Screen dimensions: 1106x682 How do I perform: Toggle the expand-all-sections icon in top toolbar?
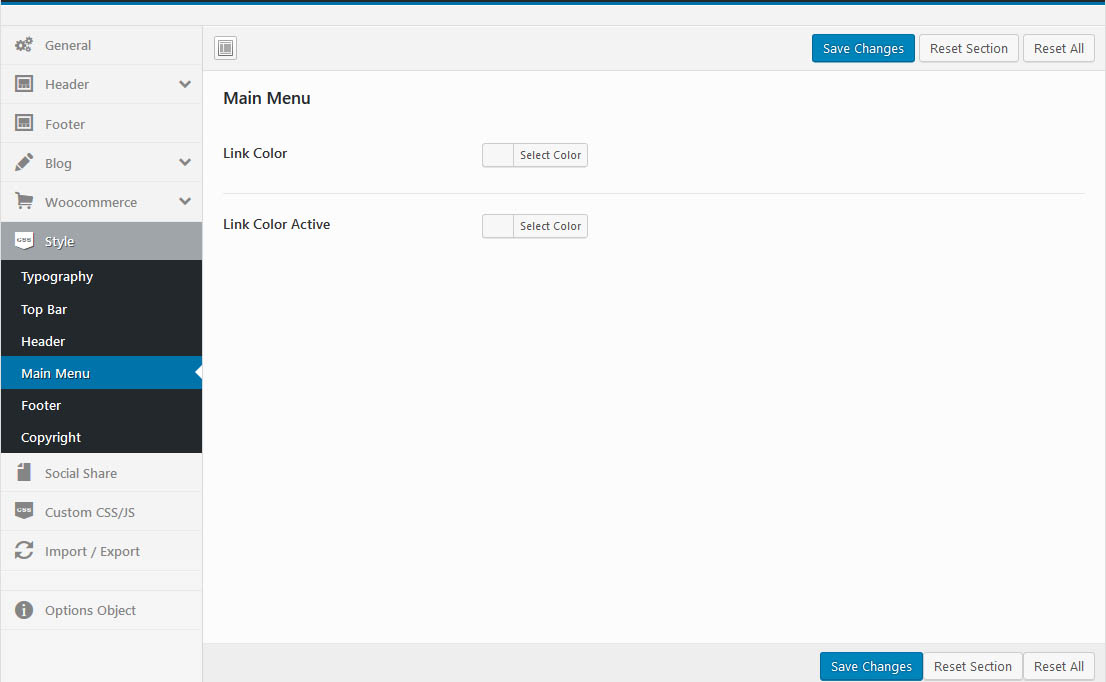[x=226, y=48]
